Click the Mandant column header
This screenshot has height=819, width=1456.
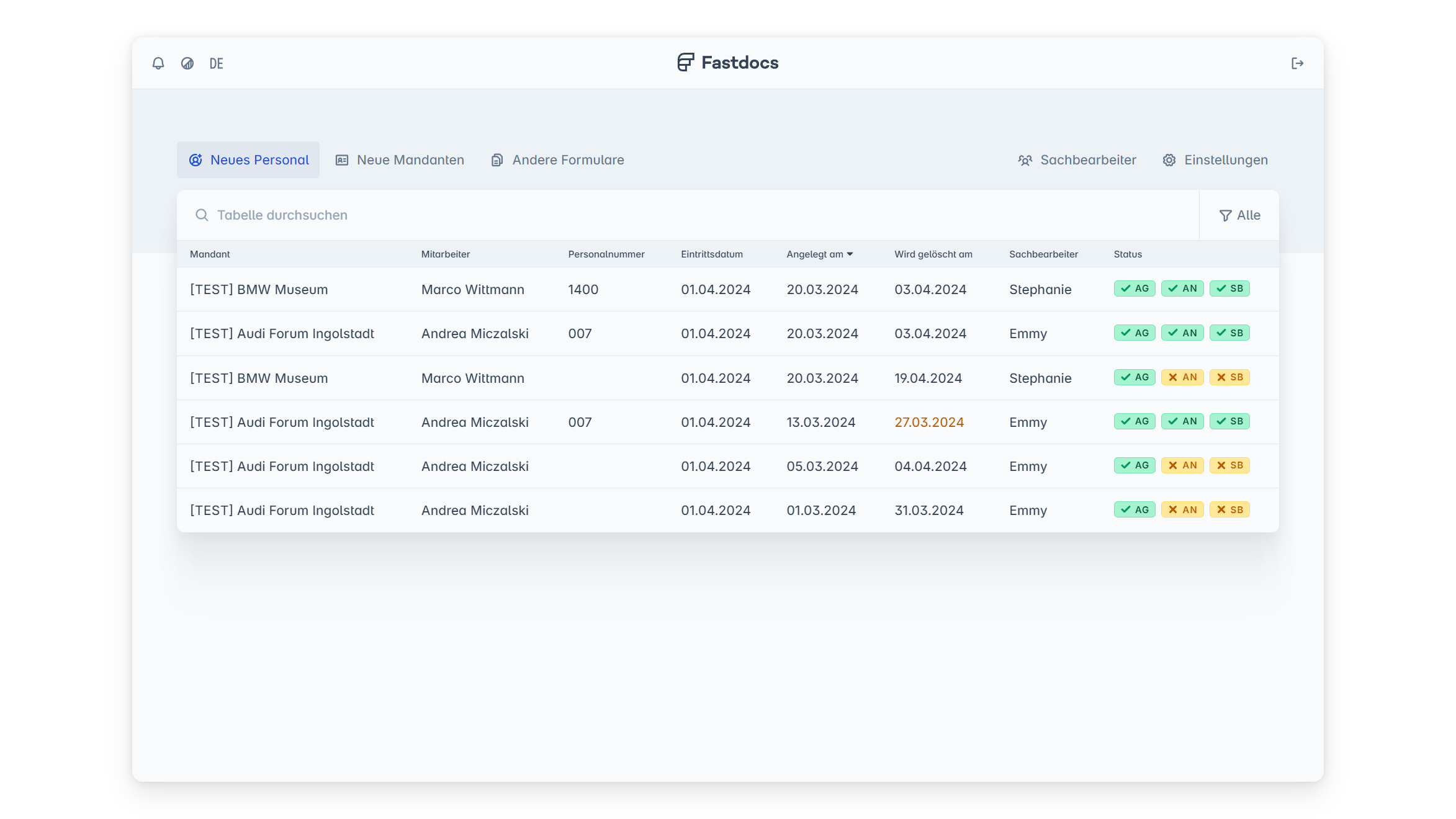pyautogui.click(x=210, y=254)
